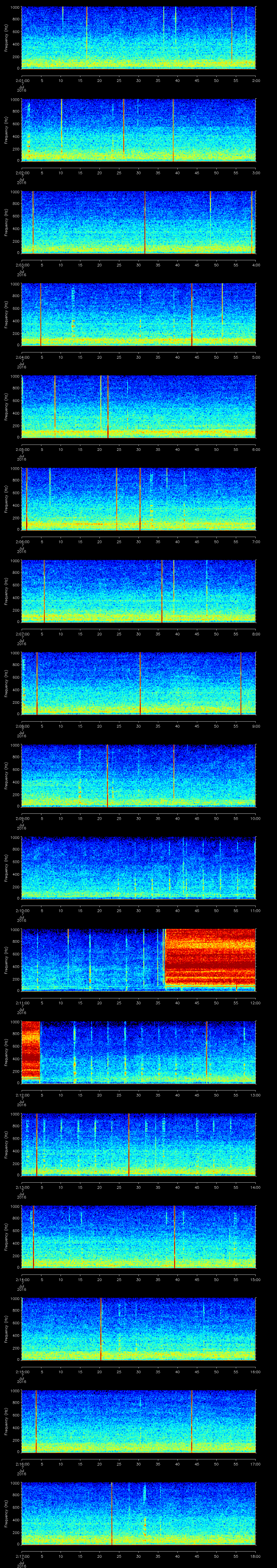The width and height of the screenshot is (277, 1568).
Task: Click the 2:16:00 start time label
Action: point(22,1464)
